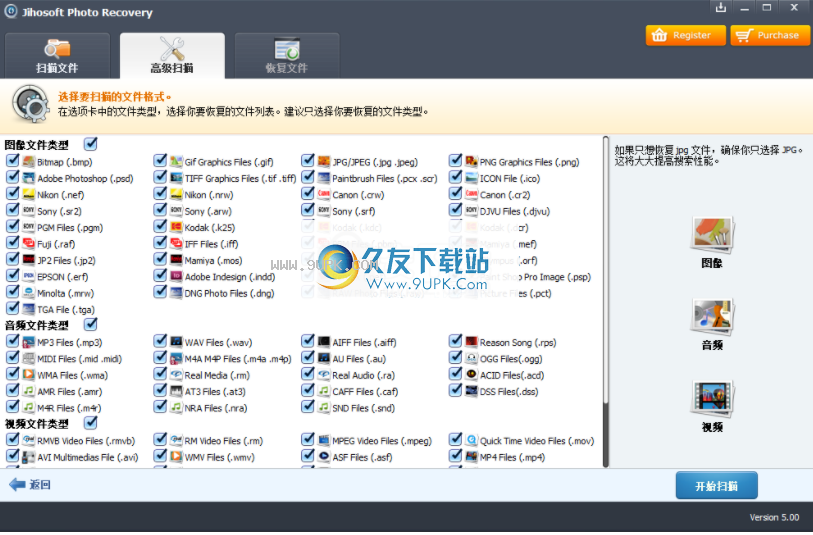Image resolution: width=813 pixels, height=535 pixels.
Task: Click the JPG/JPEG file type icon
Action: click(x=324, y=162)
